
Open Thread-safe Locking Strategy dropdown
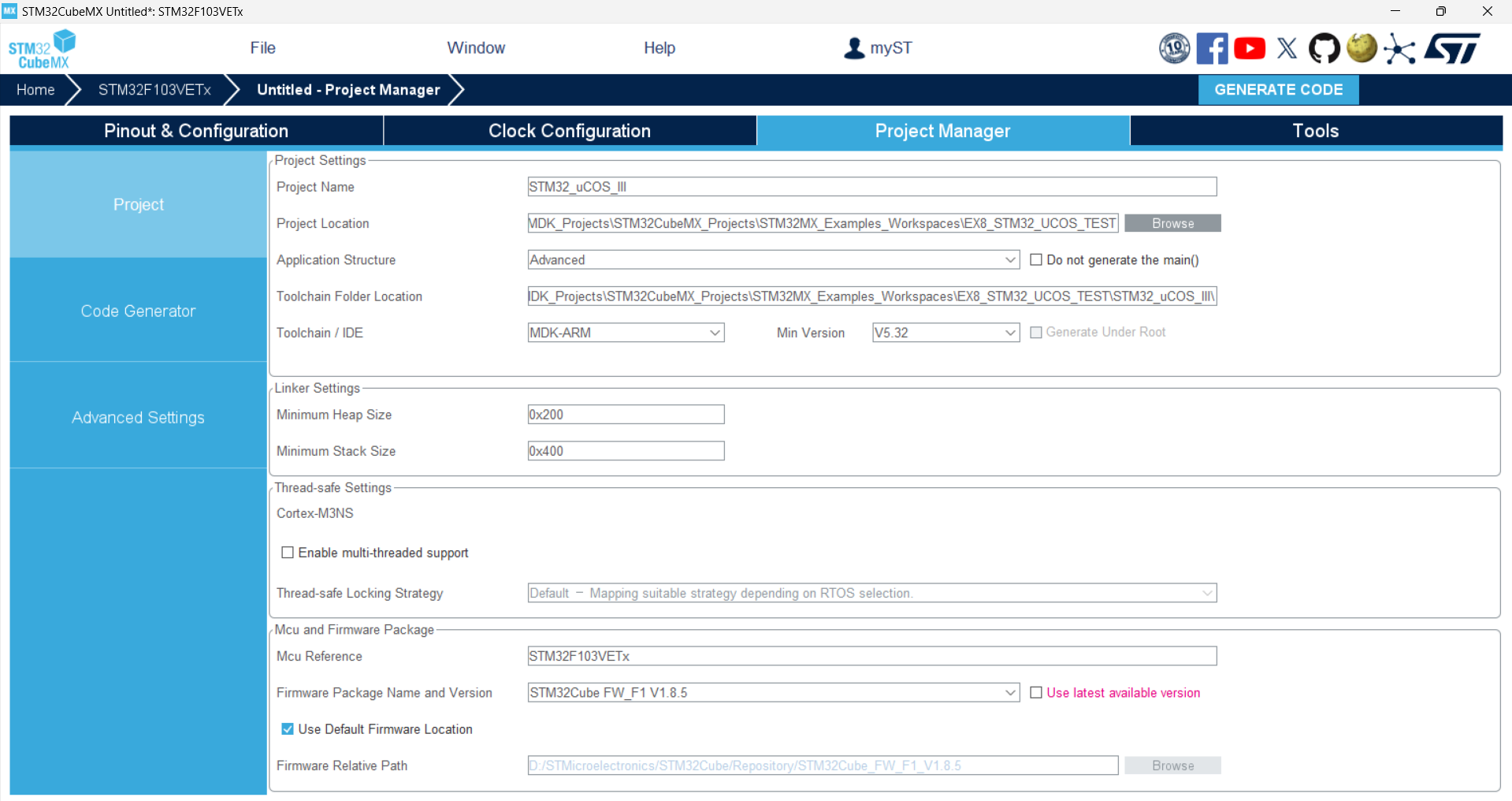pyautogui.click(x=872, y=593)
